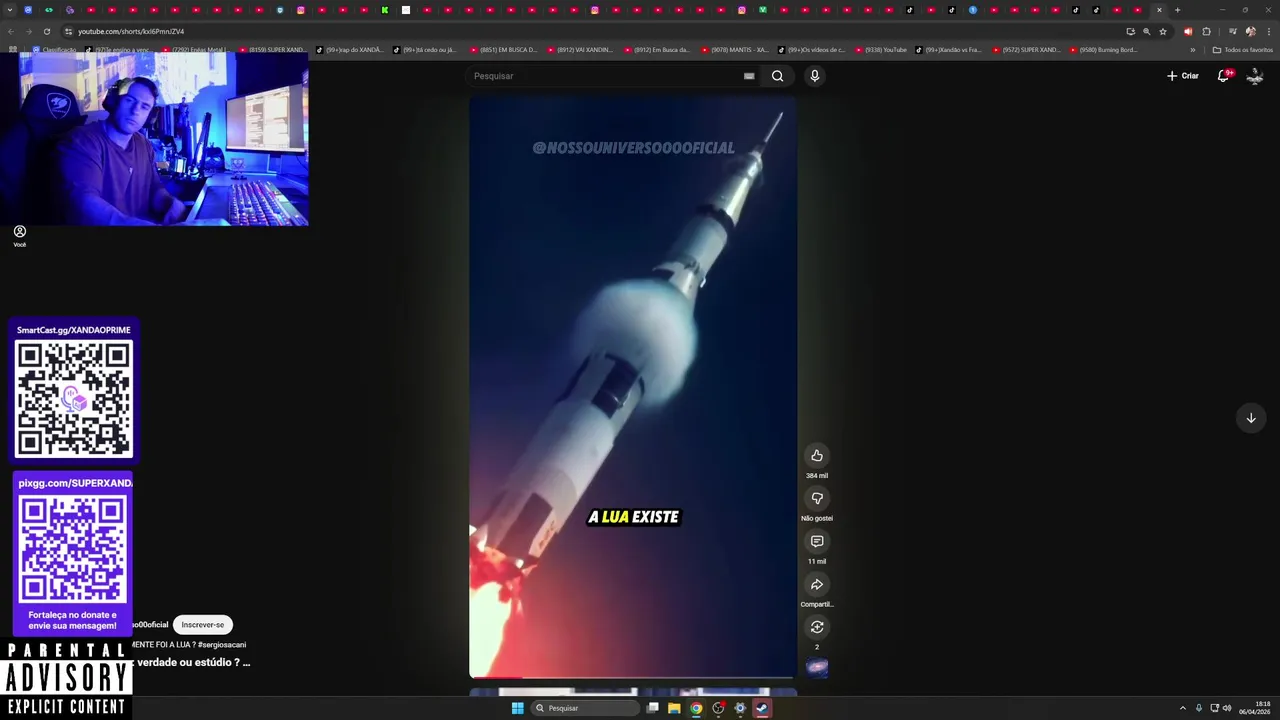Open on-screen keyboard icon in search box
This screenshot has width=1280, height=720.
pos(749,76)
